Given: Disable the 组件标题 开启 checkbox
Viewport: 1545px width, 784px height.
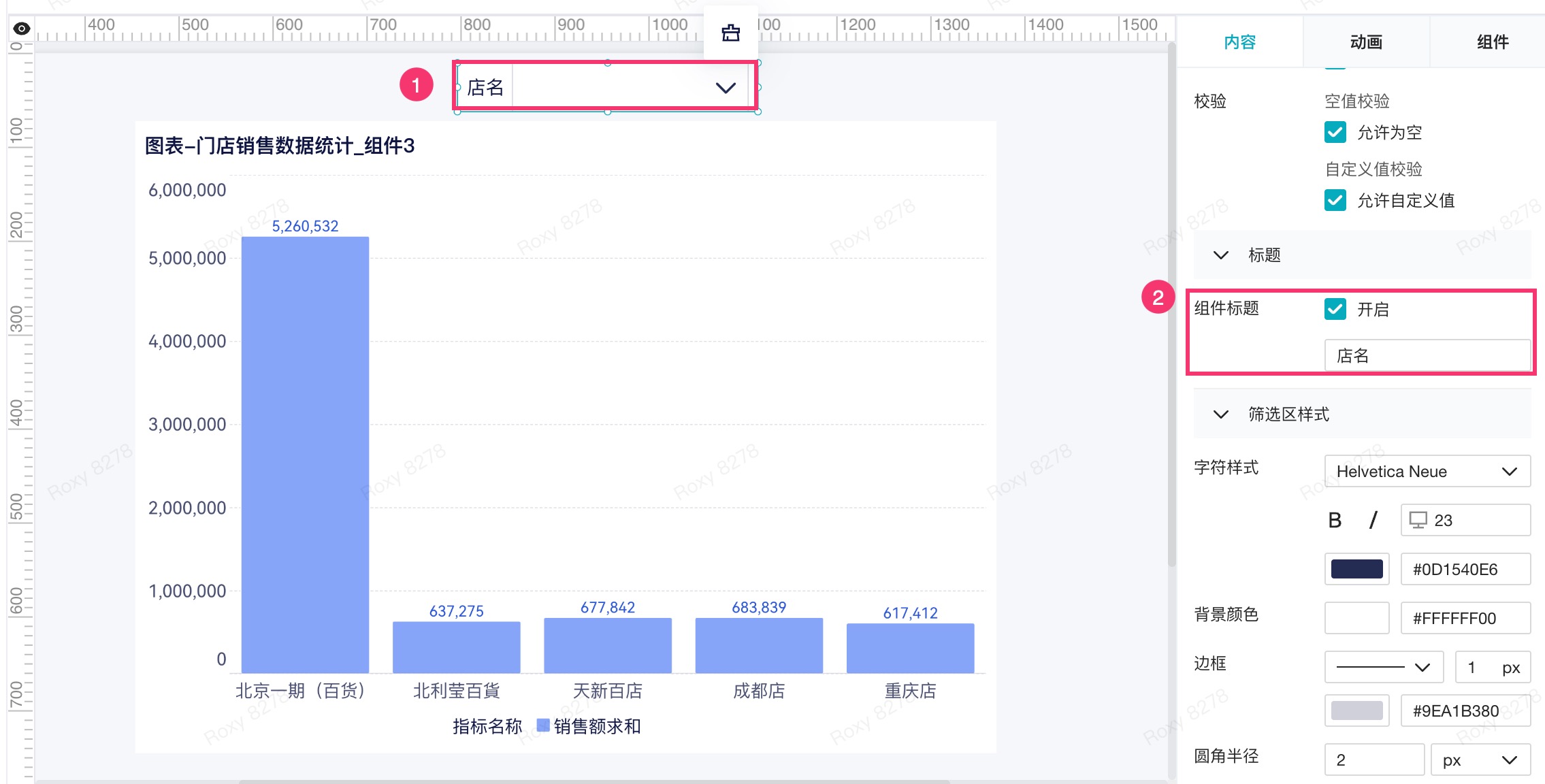Looking at the screenshot, I should tap(1335, 309).
